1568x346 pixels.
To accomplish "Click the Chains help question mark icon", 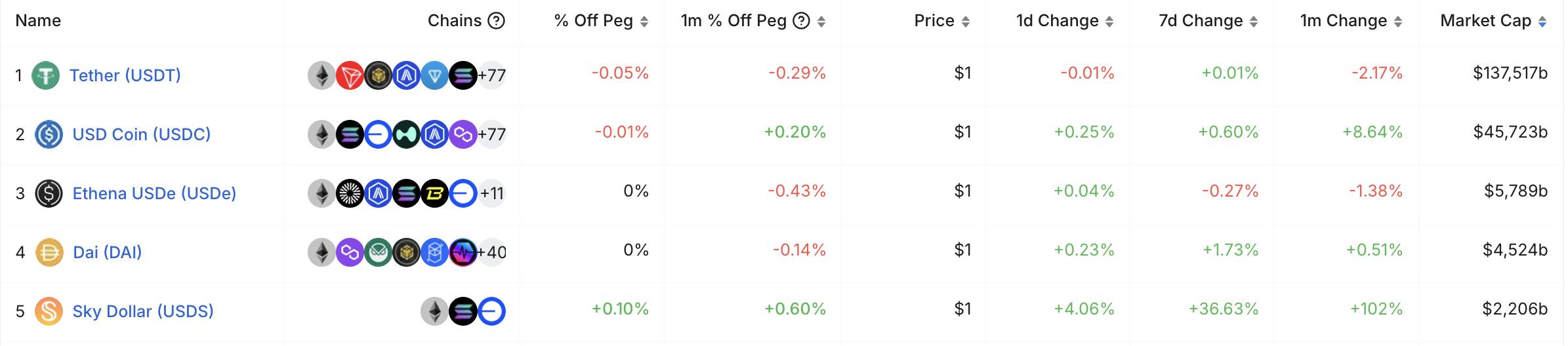I will [497, 21].
